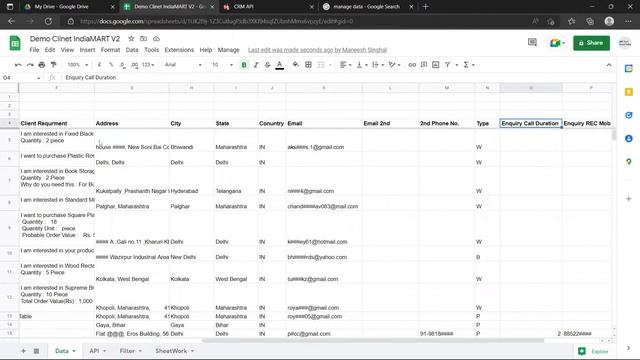Switch to the API sheet tab
The width and height of the screenshot is (640, 360).
click(98, 351)
